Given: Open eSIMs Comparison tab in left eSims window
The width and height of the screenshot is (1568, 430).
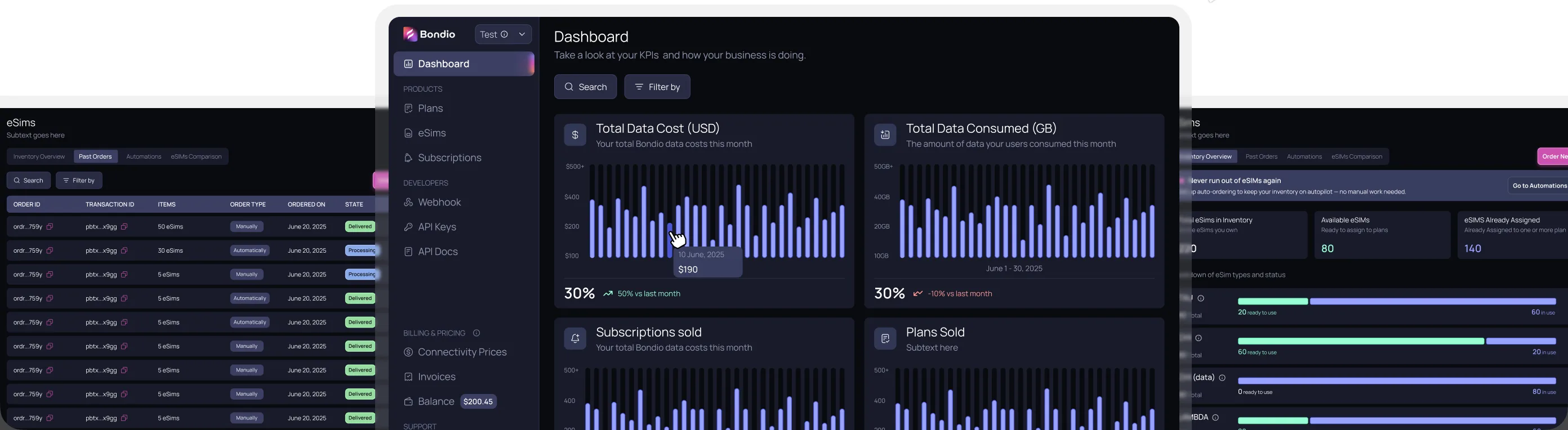Looking at the screenshot, I should tap(196, 157).
